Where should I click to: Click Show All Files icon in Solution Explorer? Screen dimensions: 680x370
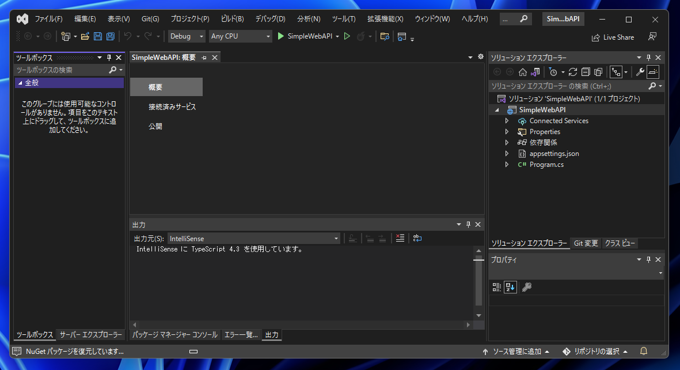coord(598,72)
